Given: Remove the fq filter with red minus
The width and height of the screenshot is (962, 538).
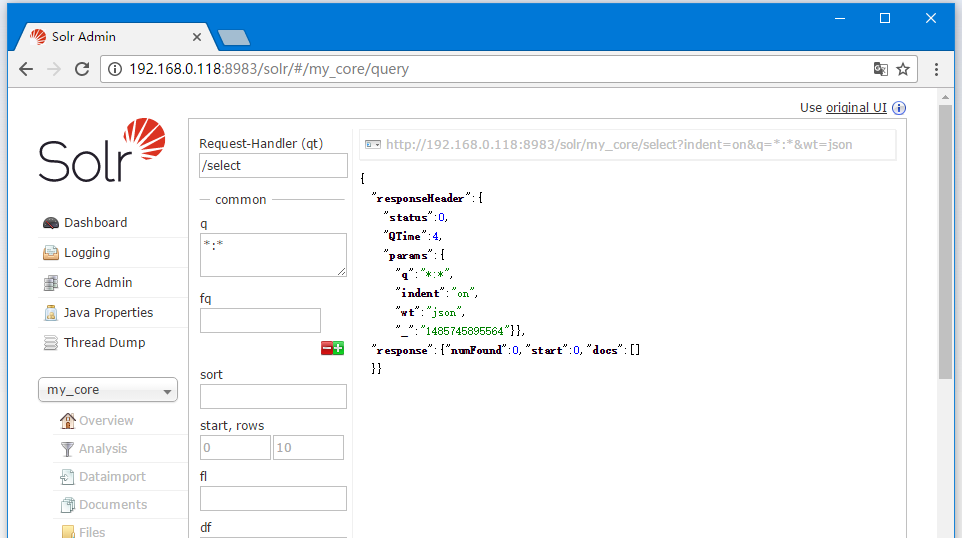Looking at the screenshot, I should (326, 348).
